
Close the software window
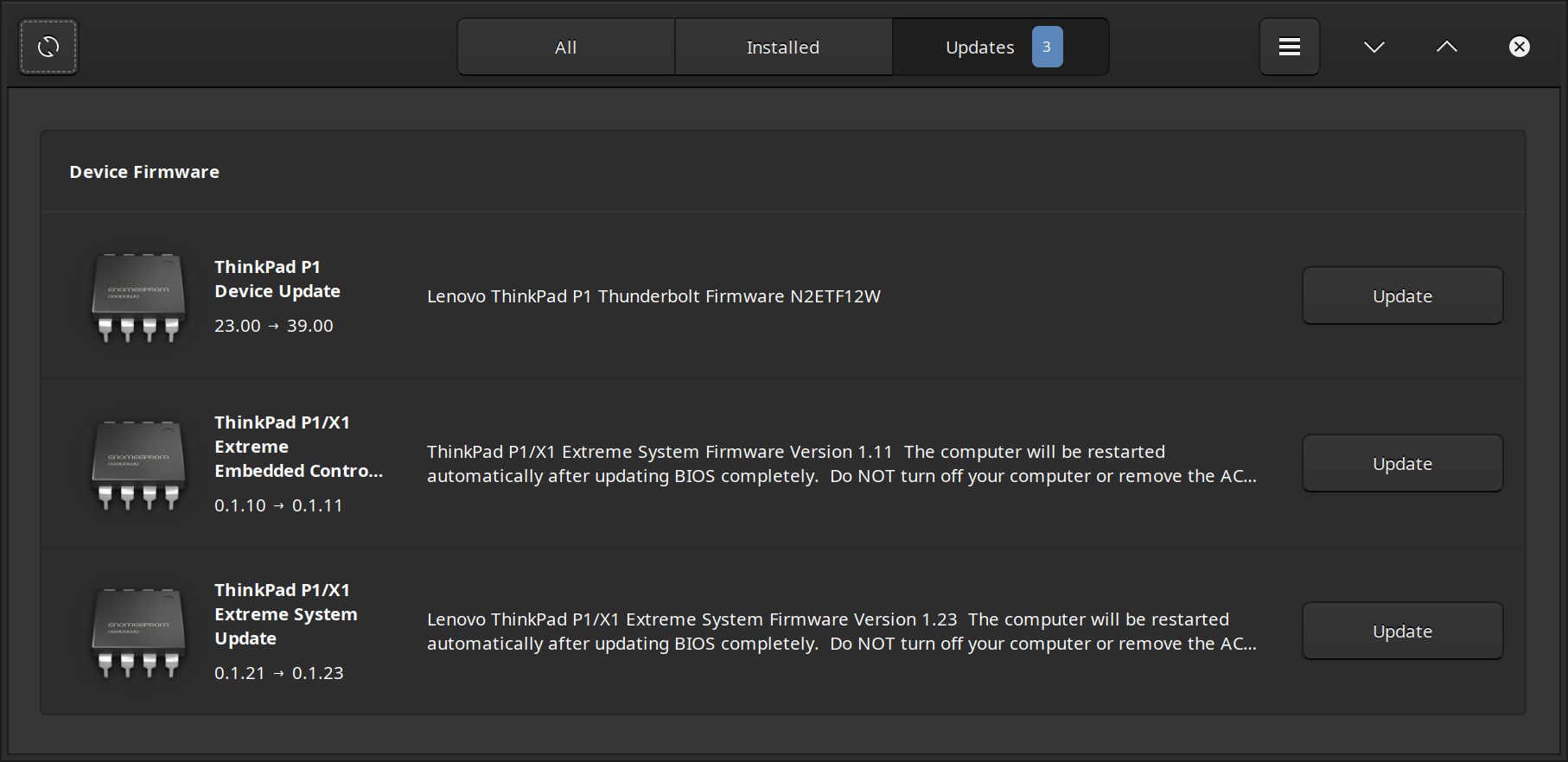[1519, 47]
